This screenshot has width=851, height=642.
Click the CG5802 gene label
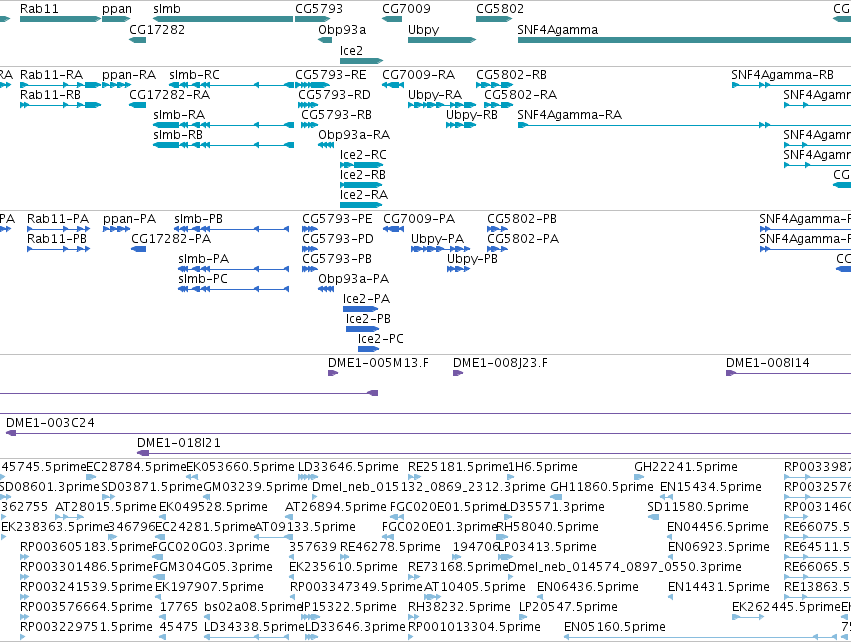pos(500,9)
